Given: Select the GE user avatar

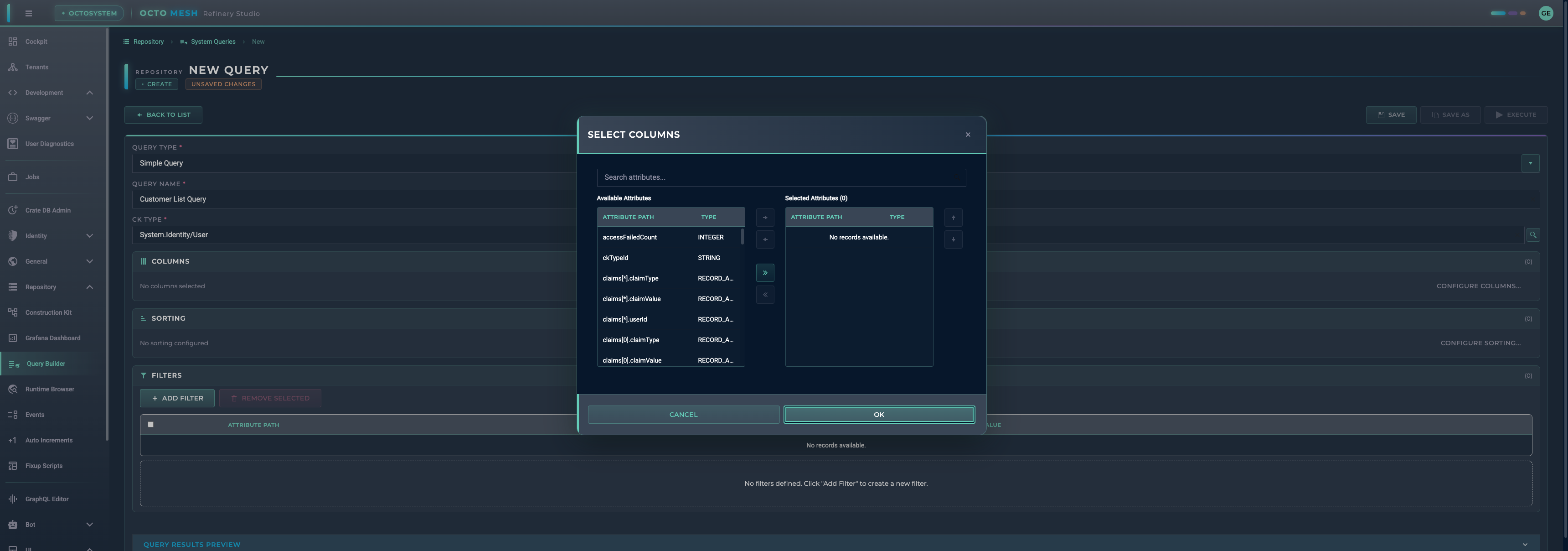Looking at the screenshot, I should pos(1546,13).
